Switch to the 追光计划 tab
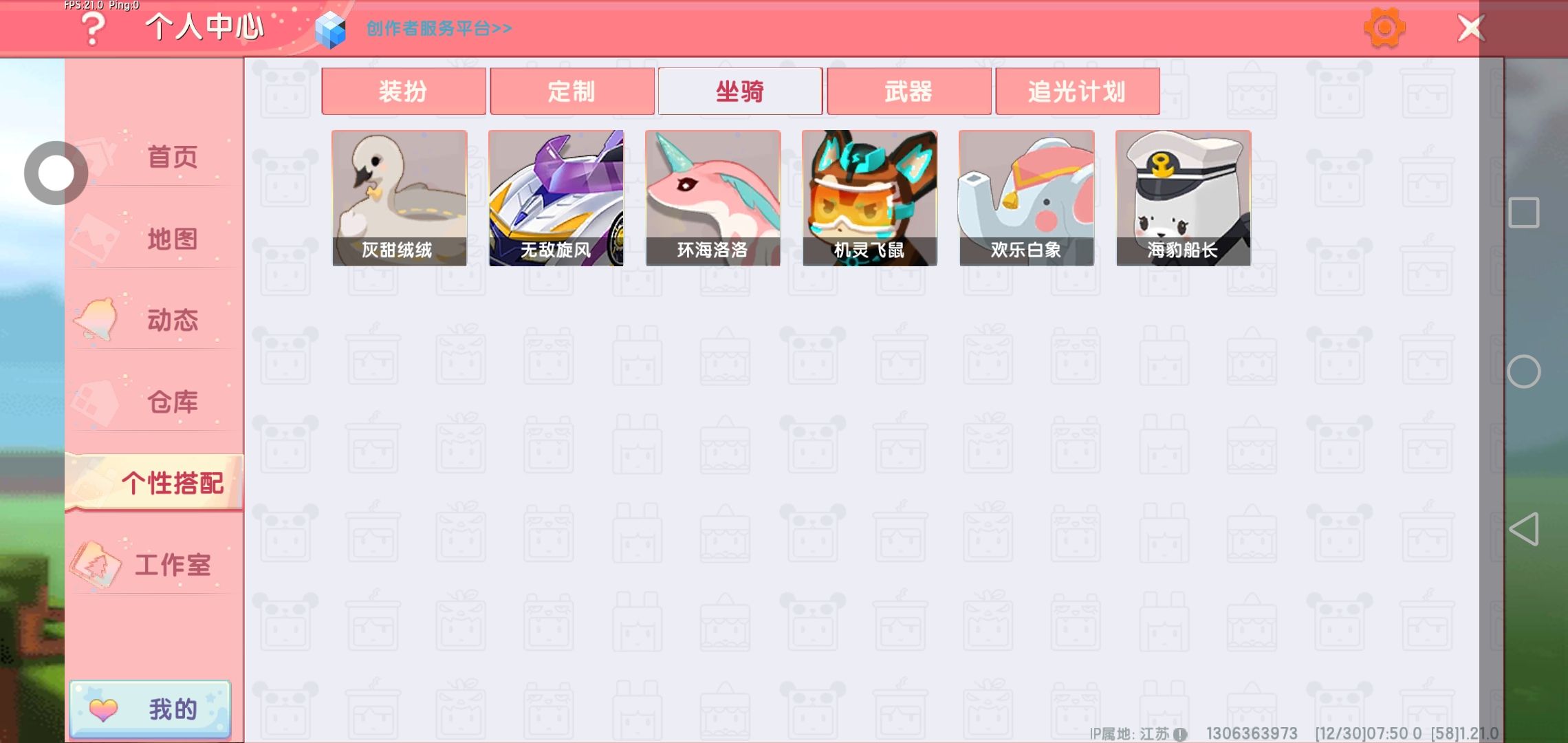This screenshot has width=1568, height=743. click(x=1078, y=91)
